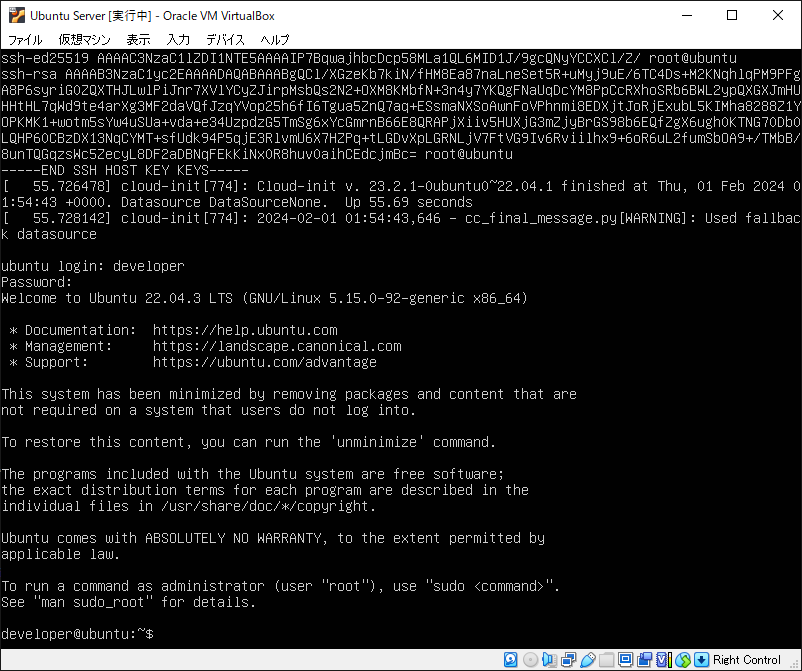Image resolution: width=802 pixels, height=671 pixels.
Task: Click the "* Documentation:" label
Action: pyautogui.click(x=73, y=330)
